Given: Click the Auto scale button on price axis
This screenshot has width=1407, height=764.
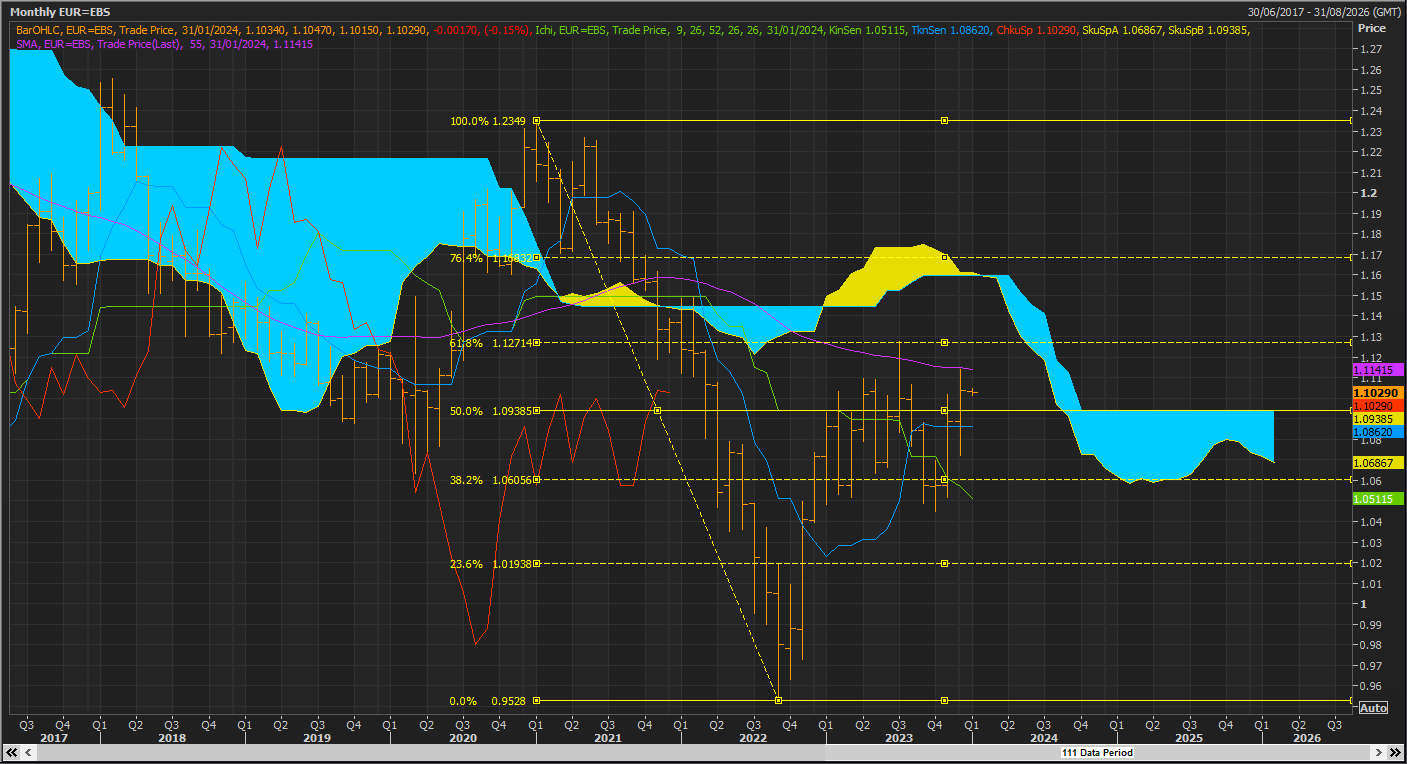Looking at the screenshot, I should click(x=1373, y=708).
